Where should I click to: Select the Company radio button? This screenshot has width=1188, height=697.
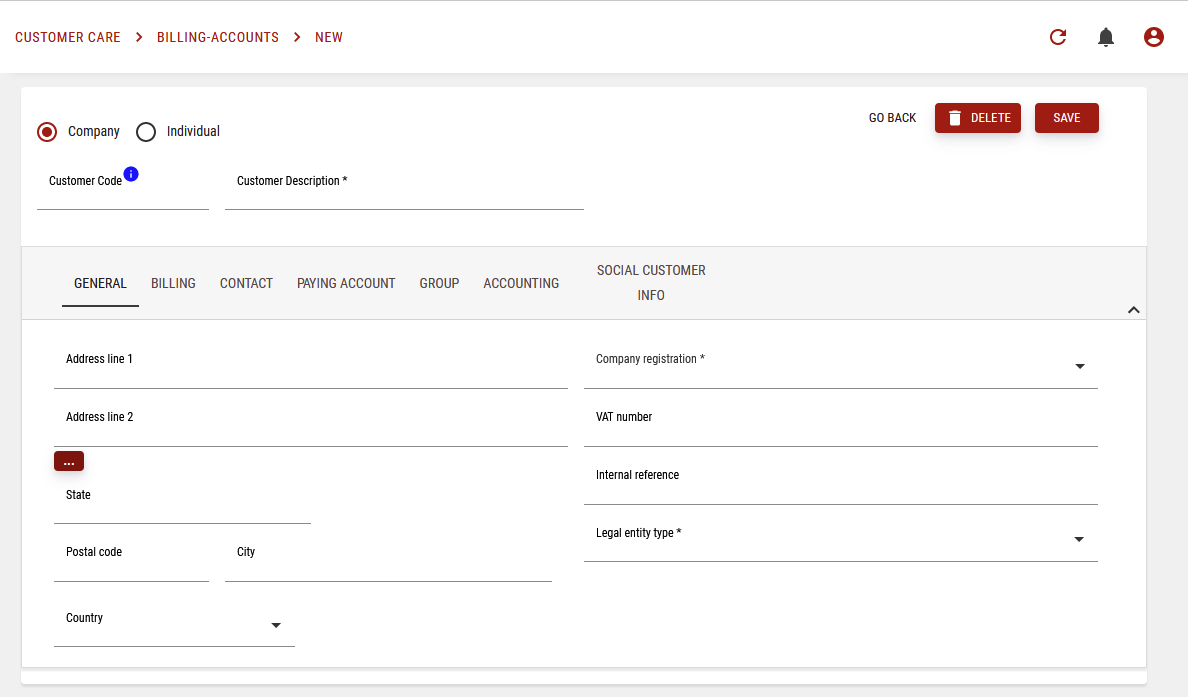[x=47, y=132]
